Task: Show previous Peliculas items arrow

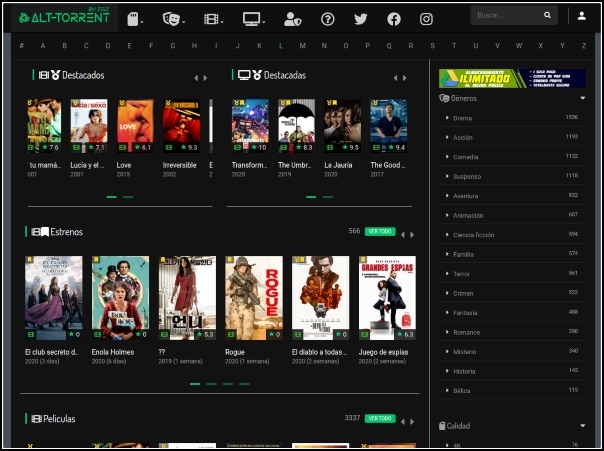Action: click(x=403, y=422)
